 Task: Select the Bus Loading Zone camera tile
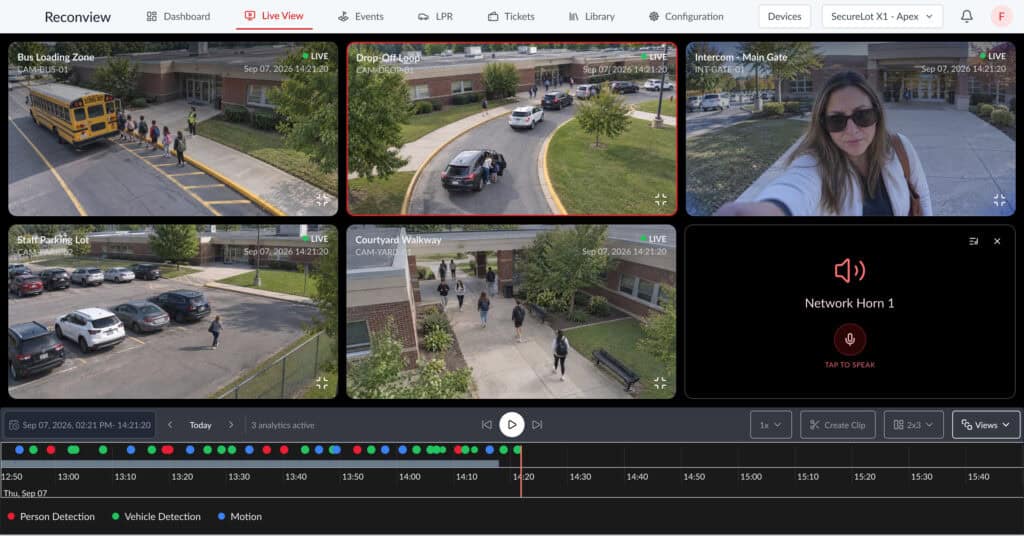click(173, 129)
